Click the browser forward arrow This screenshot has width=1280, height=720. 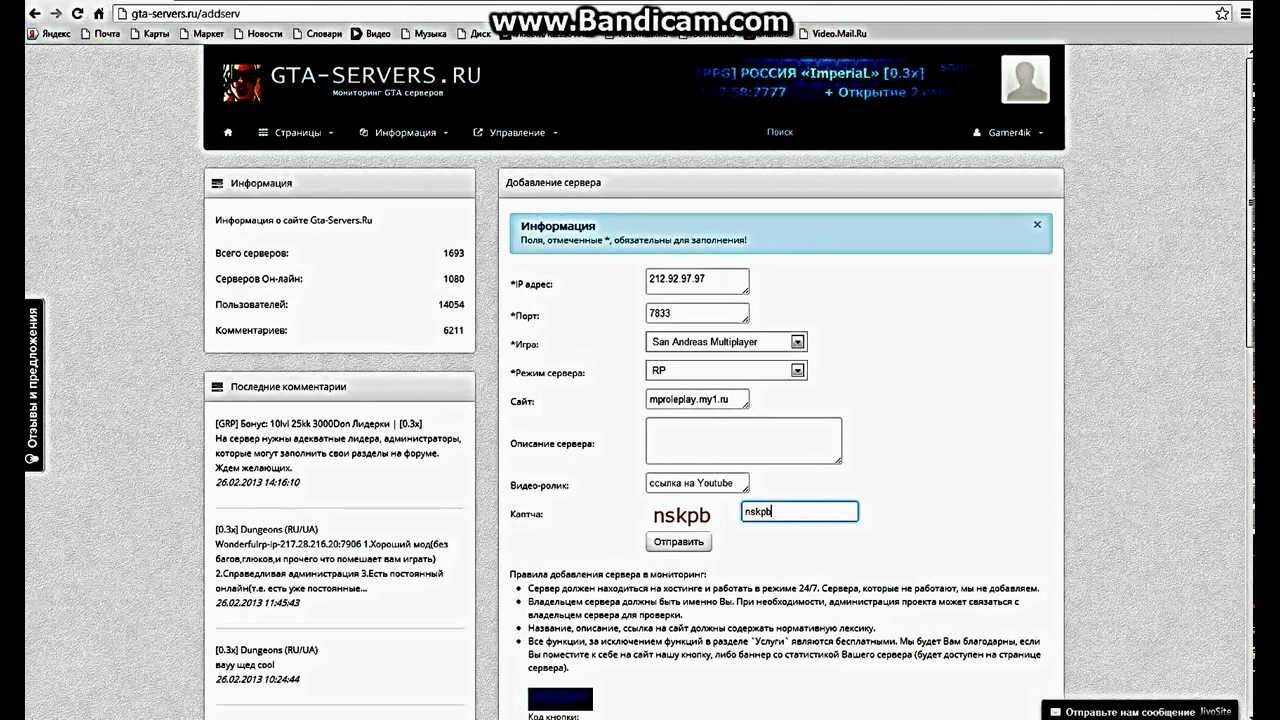[56, 14]
